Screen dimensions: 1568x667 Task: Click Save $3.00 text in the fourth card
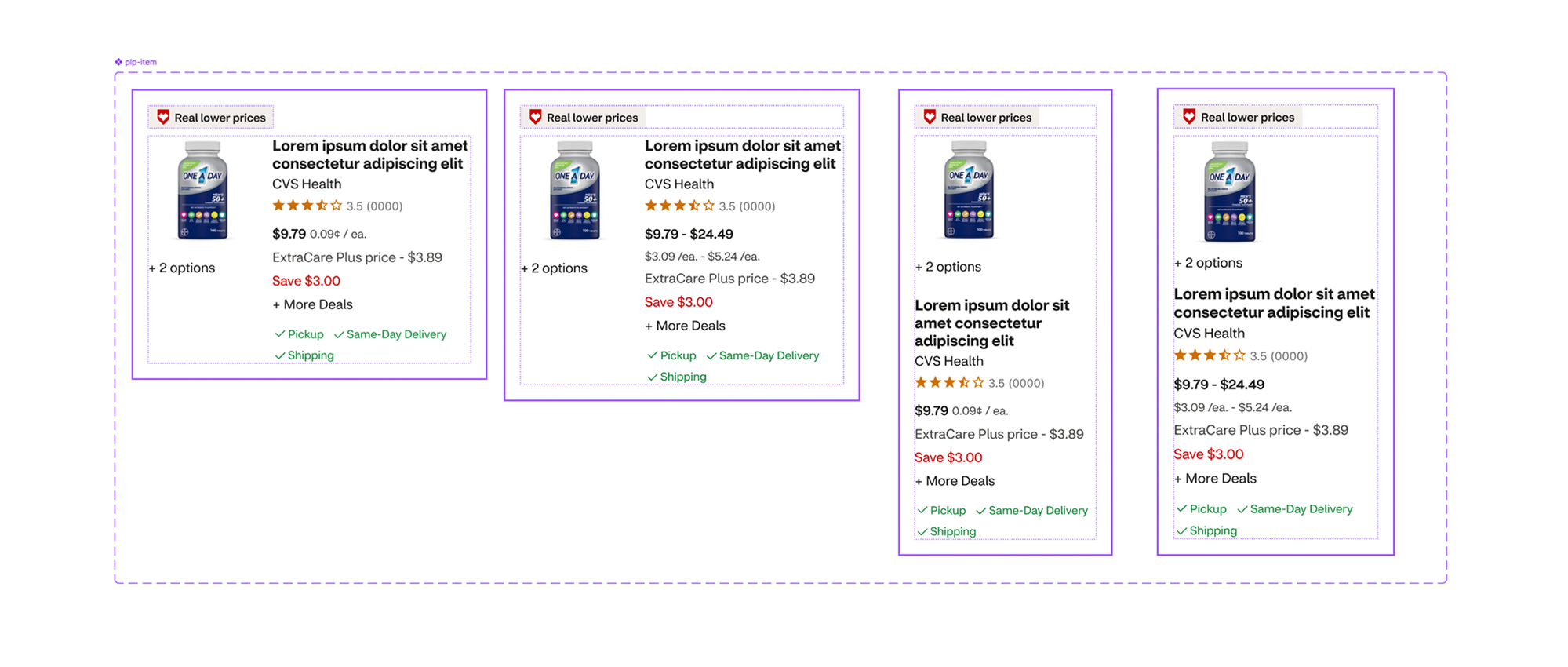(x=1209, y=454)
